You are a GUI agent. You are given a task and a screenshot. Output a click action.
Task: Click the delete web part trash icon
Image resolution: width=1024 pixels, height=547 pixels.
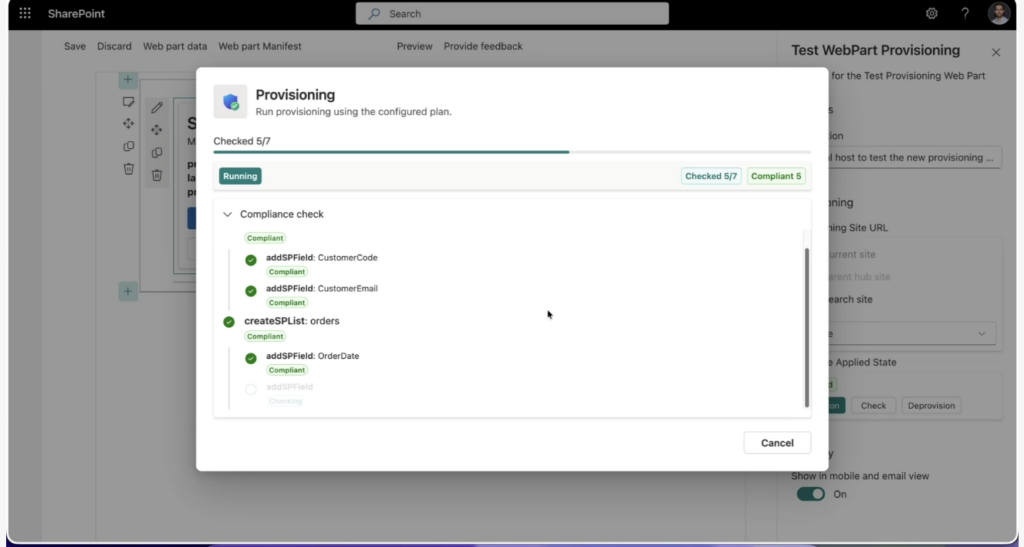(157, 175)
